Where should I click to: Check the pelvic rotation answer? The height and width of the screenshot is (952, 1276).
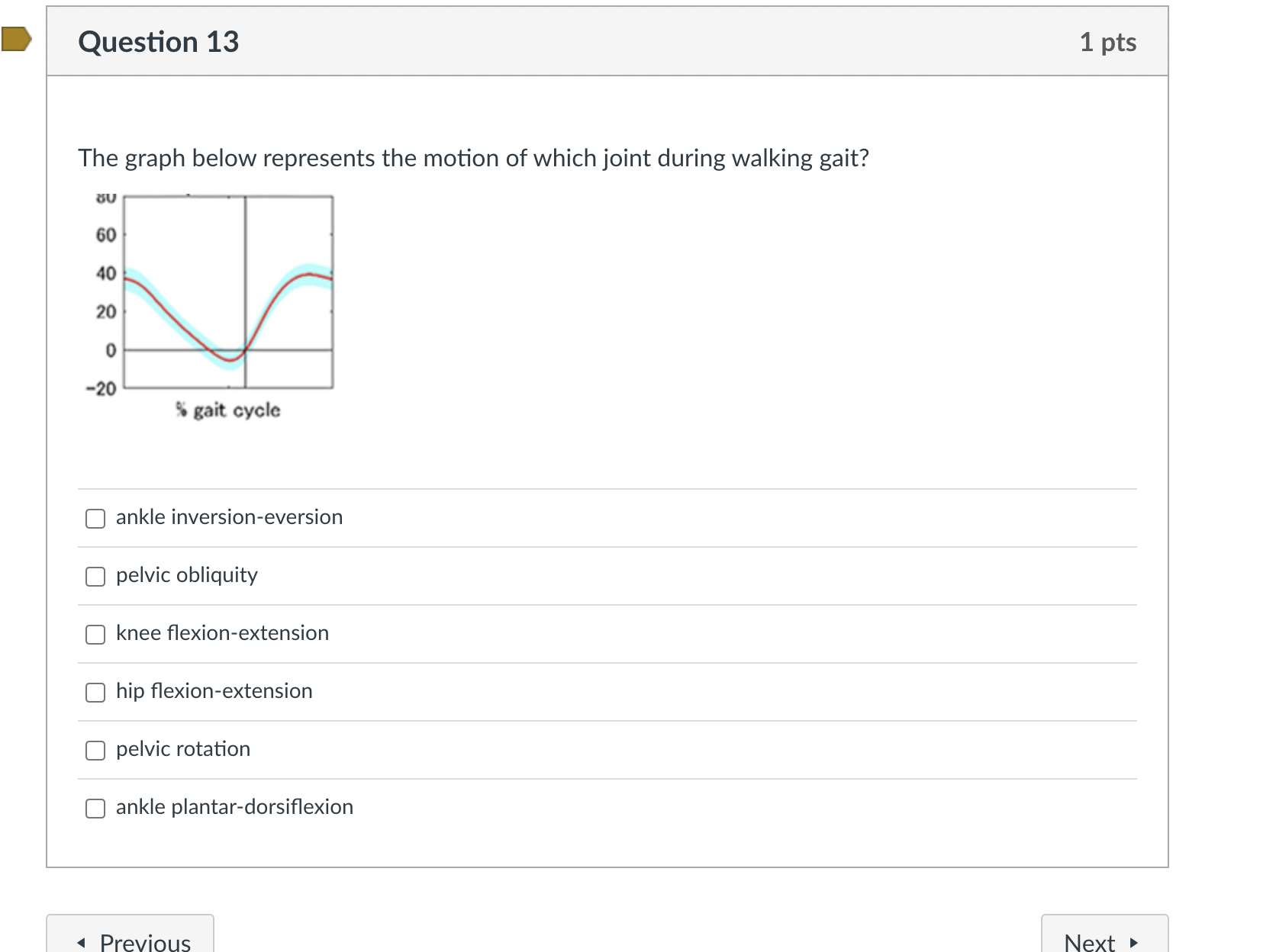(95, 751)
